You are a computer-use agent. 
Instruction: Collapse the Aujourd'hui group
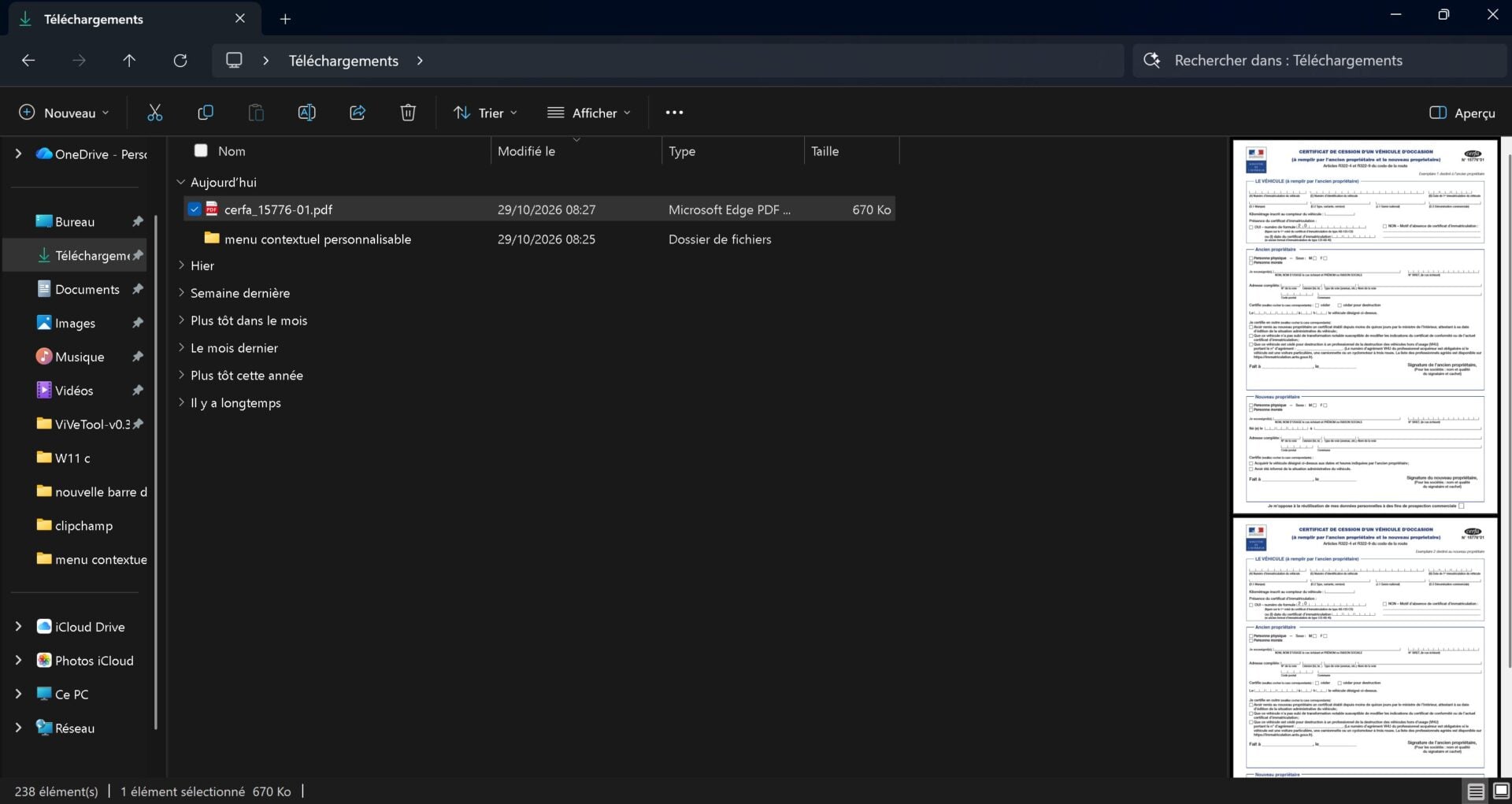181,182
